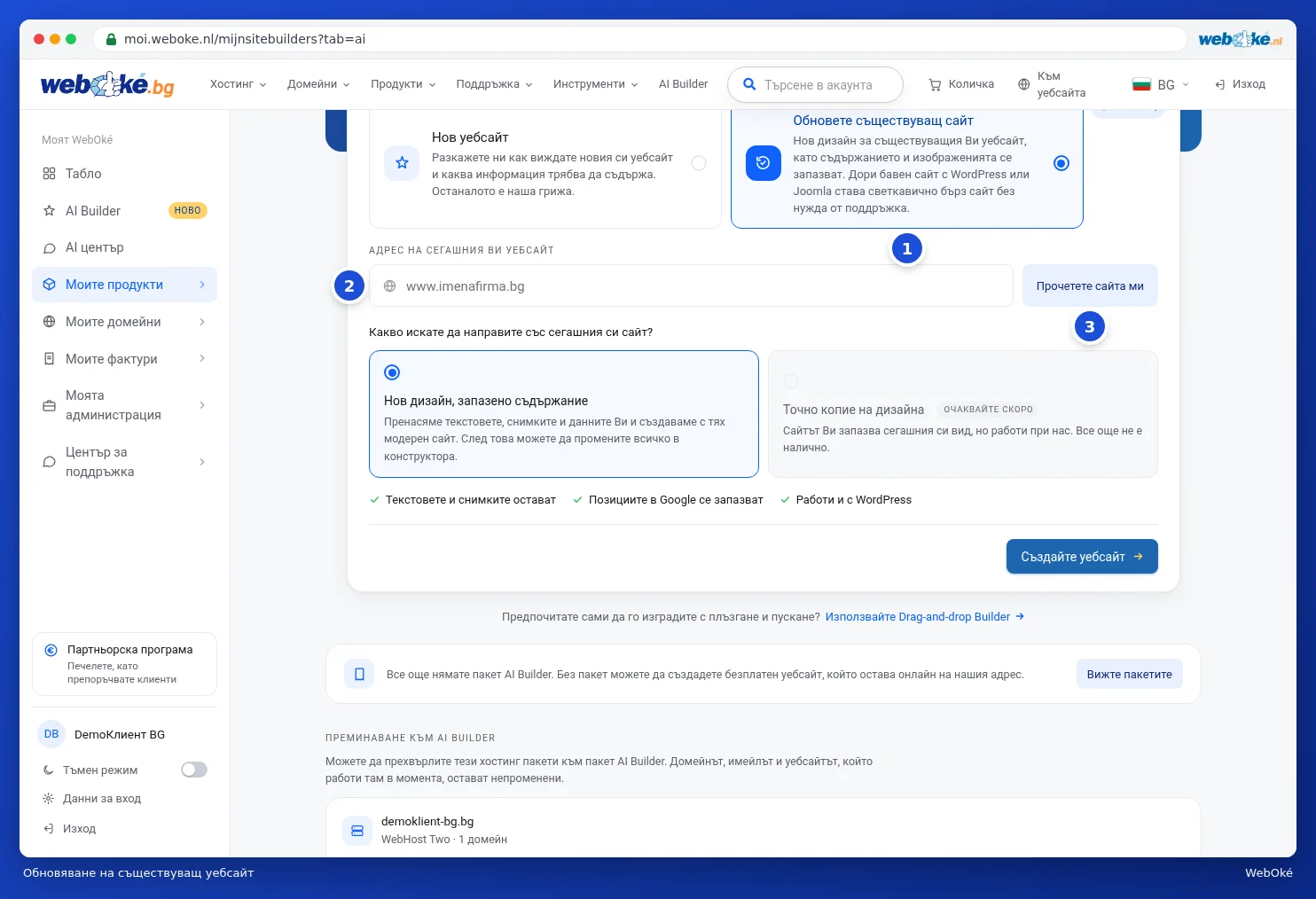Toggle the Тъмен режим switch
The width and height of the screenshot is (1316, 899).
(194, 770)
